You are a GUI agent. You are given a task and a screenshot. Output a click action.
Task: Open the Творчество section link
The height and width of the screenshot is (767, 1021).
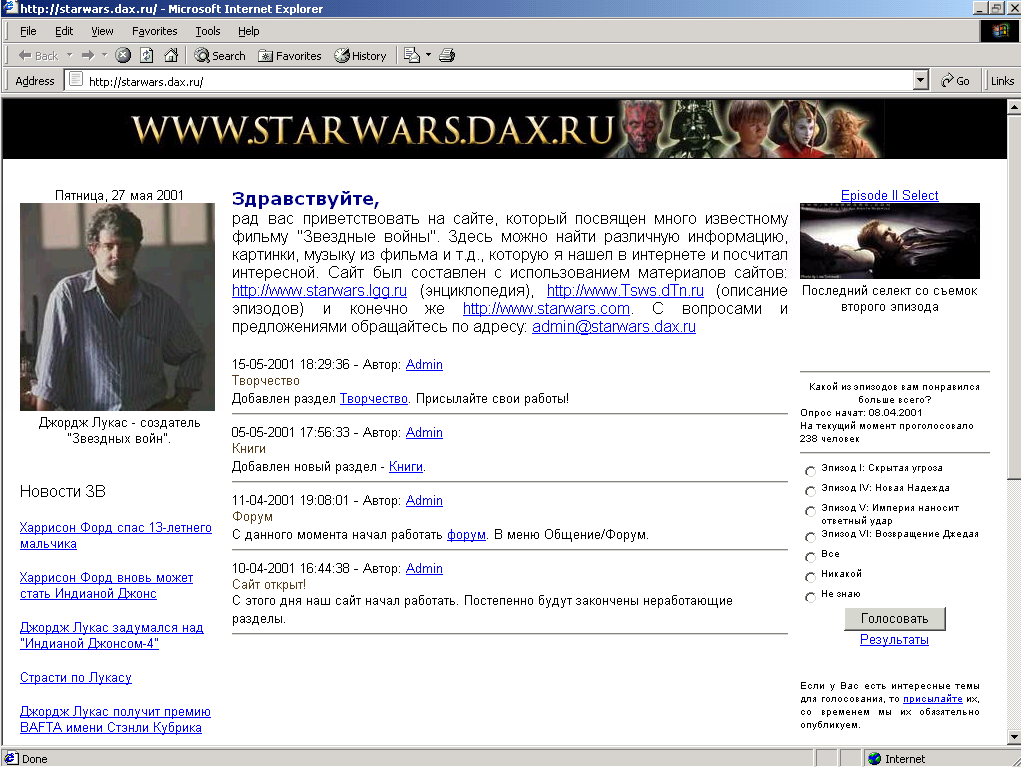click(374, 398)
